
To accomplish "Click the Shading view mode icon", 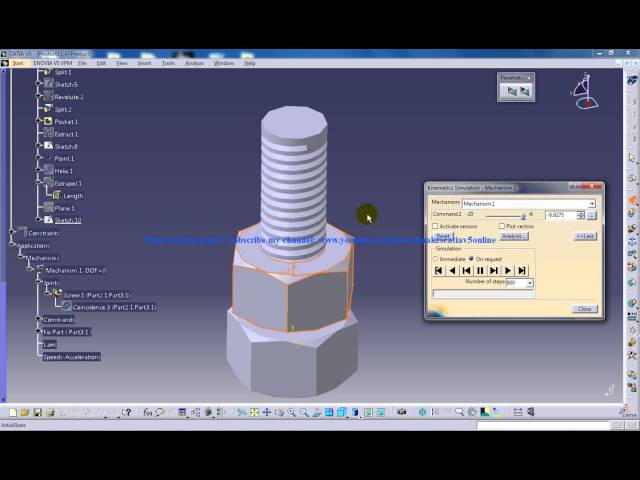I will (x=355, y=412).
